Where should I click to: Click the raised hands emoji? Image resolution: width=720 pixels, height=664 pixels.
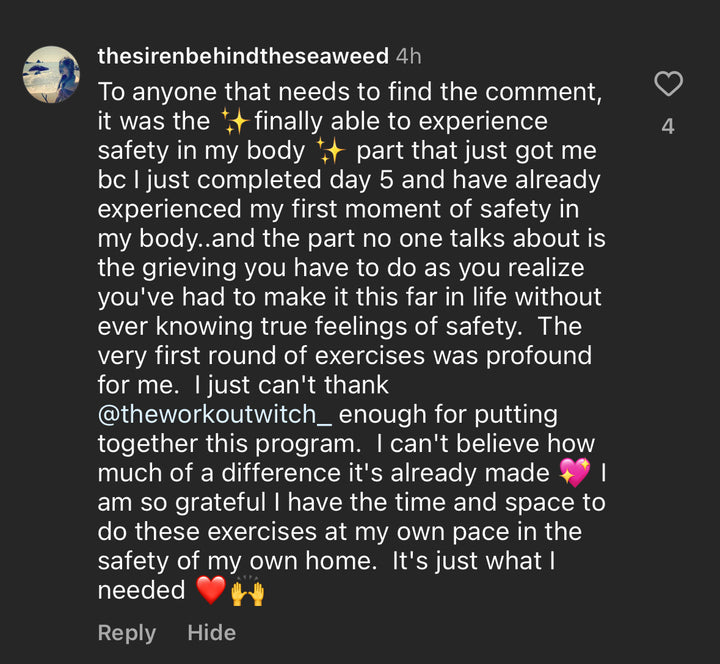pos(248,590)
